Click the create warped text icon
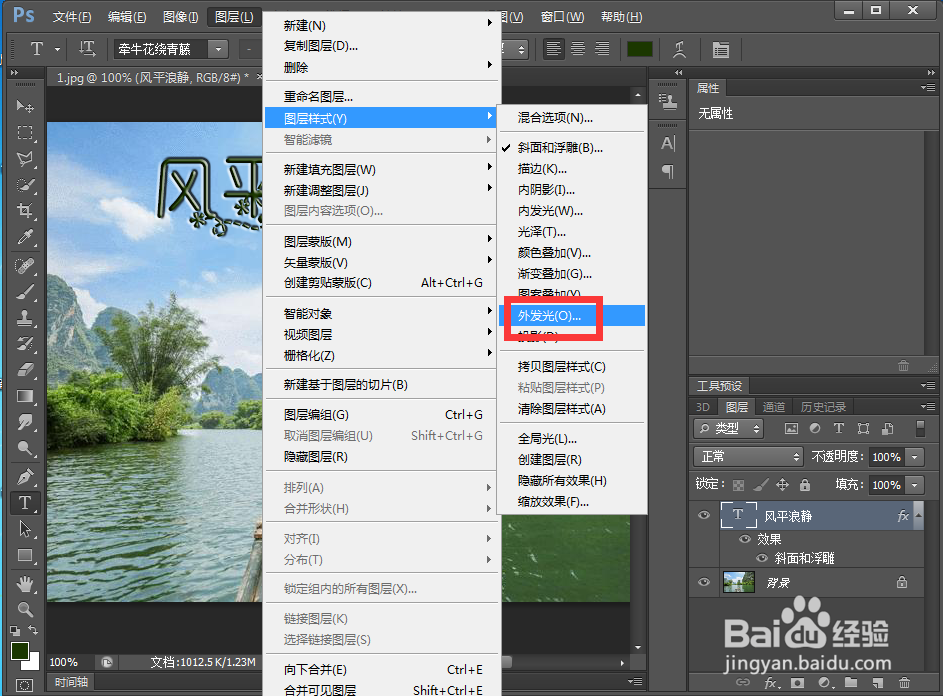 tap(682, 48)
